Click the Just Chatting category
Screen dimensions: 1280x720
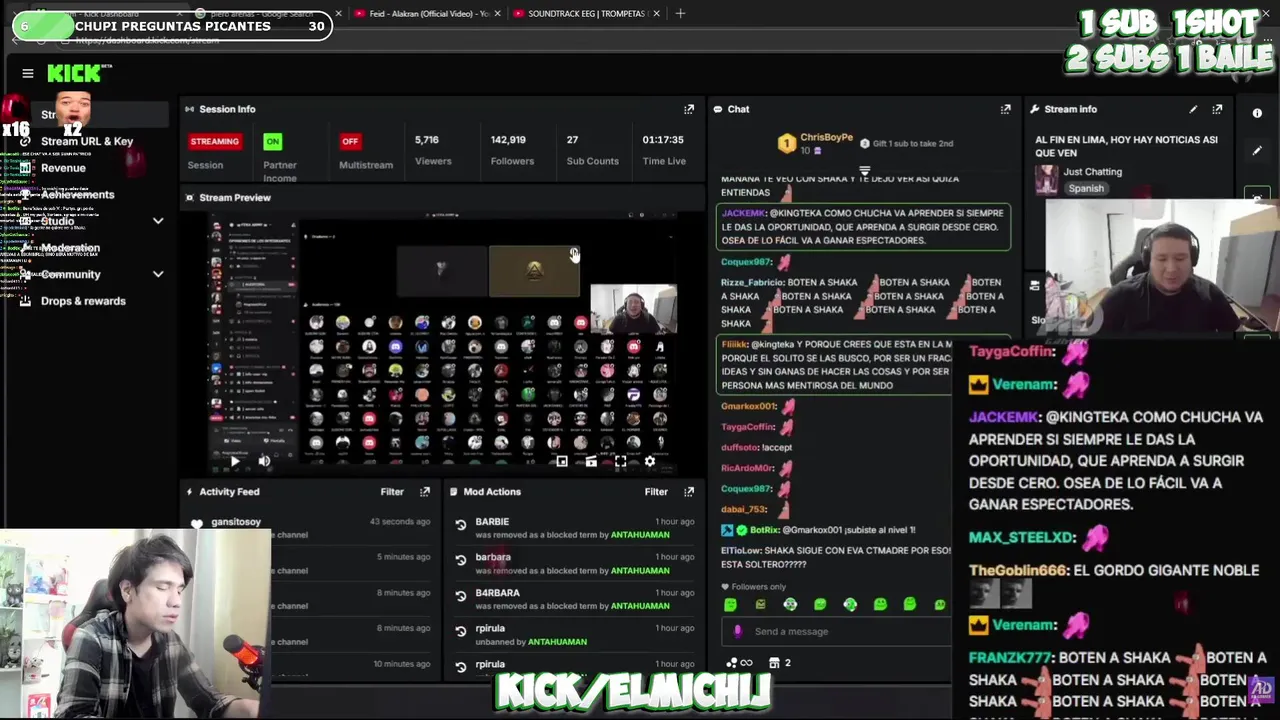[1093, 172]
